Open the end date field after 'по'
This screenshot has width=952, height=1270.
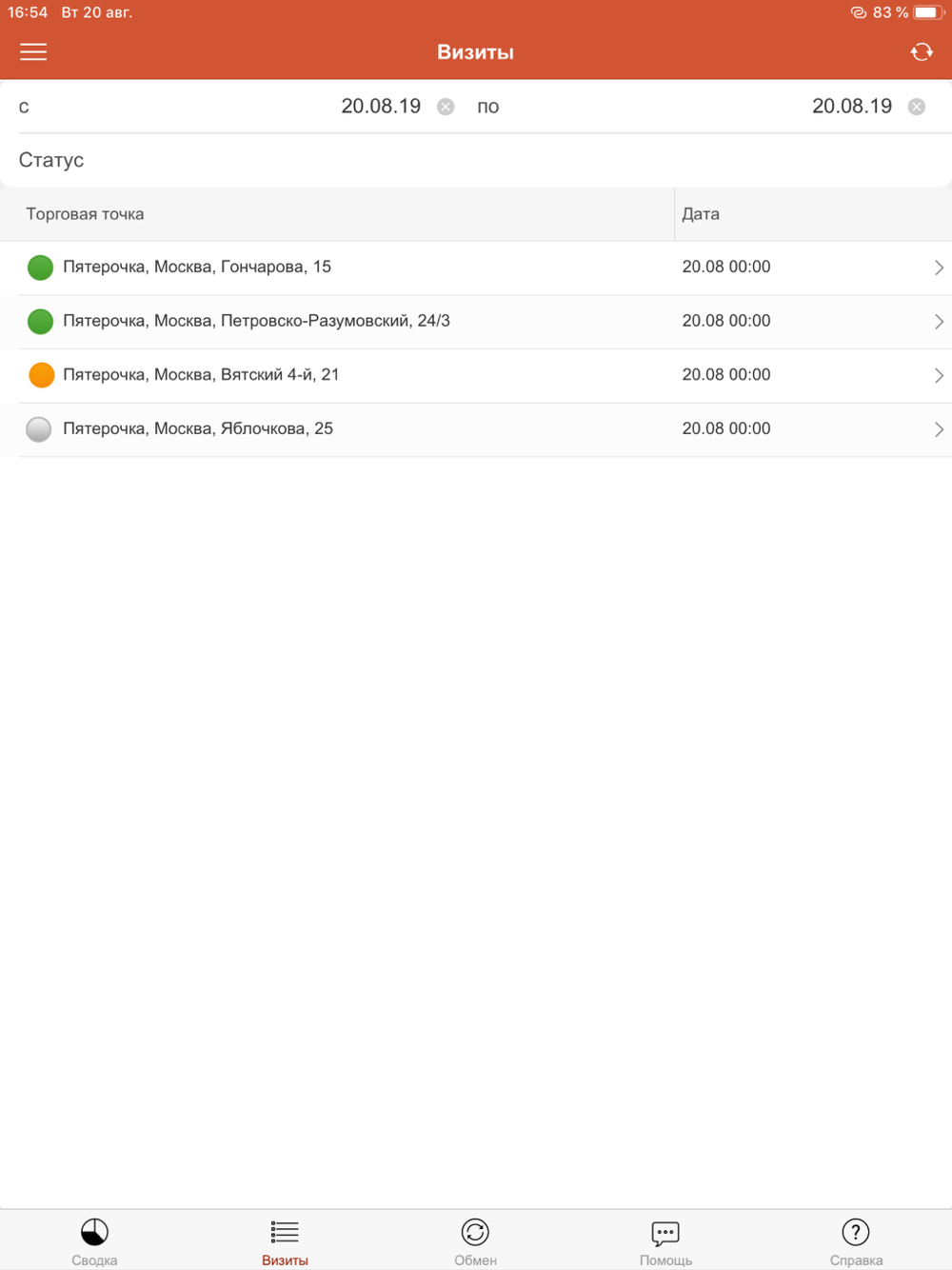coord(852,107)
